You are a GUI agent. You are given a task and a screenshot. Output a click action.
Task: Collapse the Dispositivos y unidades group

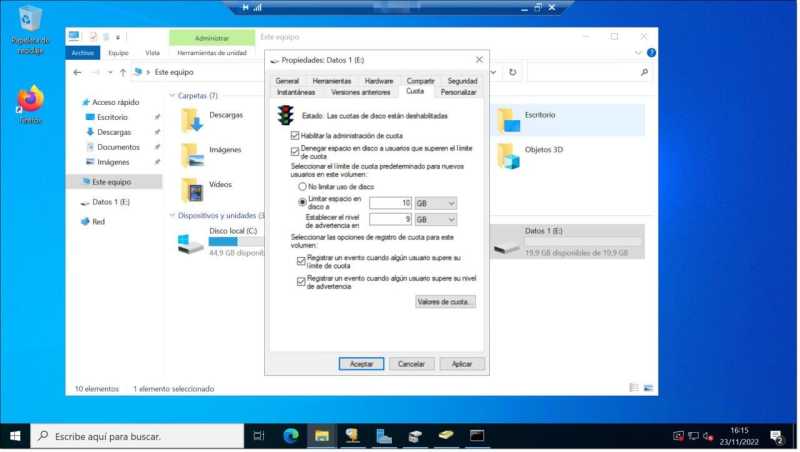[x=172, y=215]
